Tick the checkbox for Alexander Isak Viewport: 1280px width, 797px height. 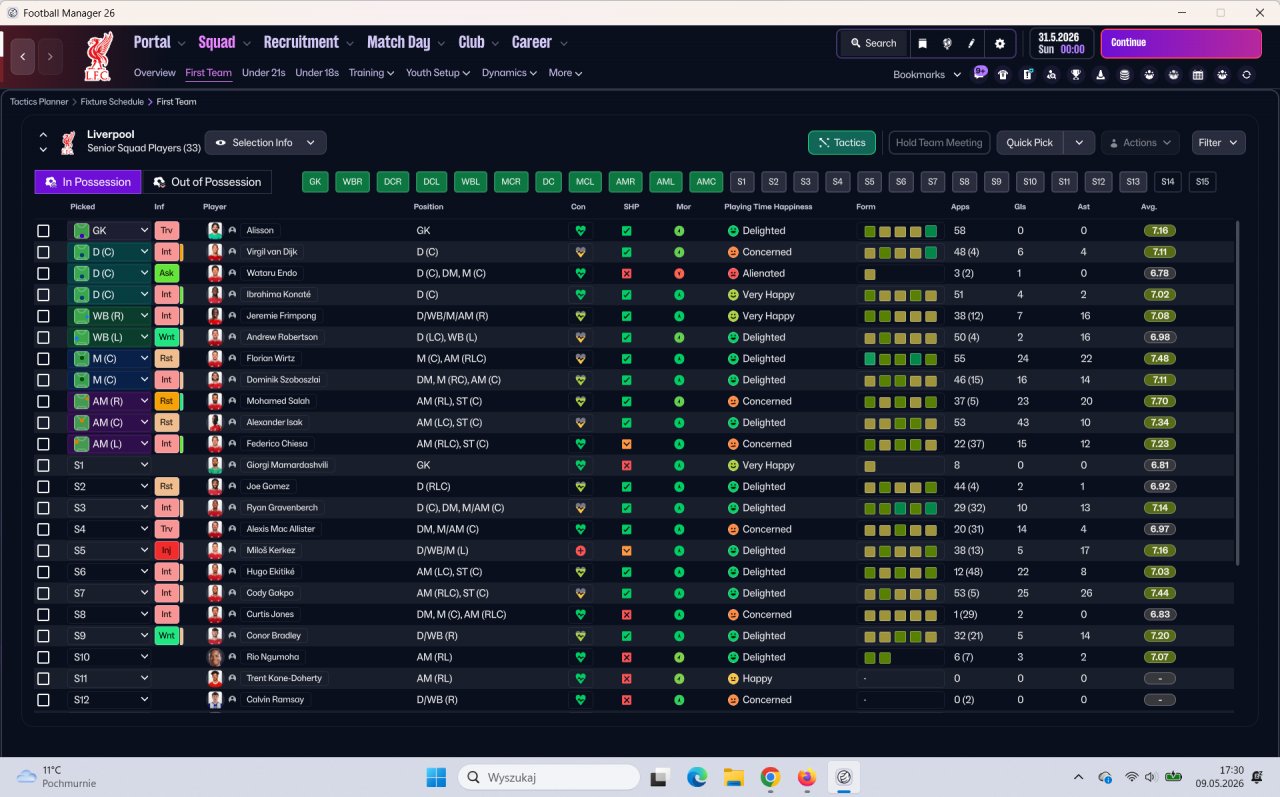[43, 423]
